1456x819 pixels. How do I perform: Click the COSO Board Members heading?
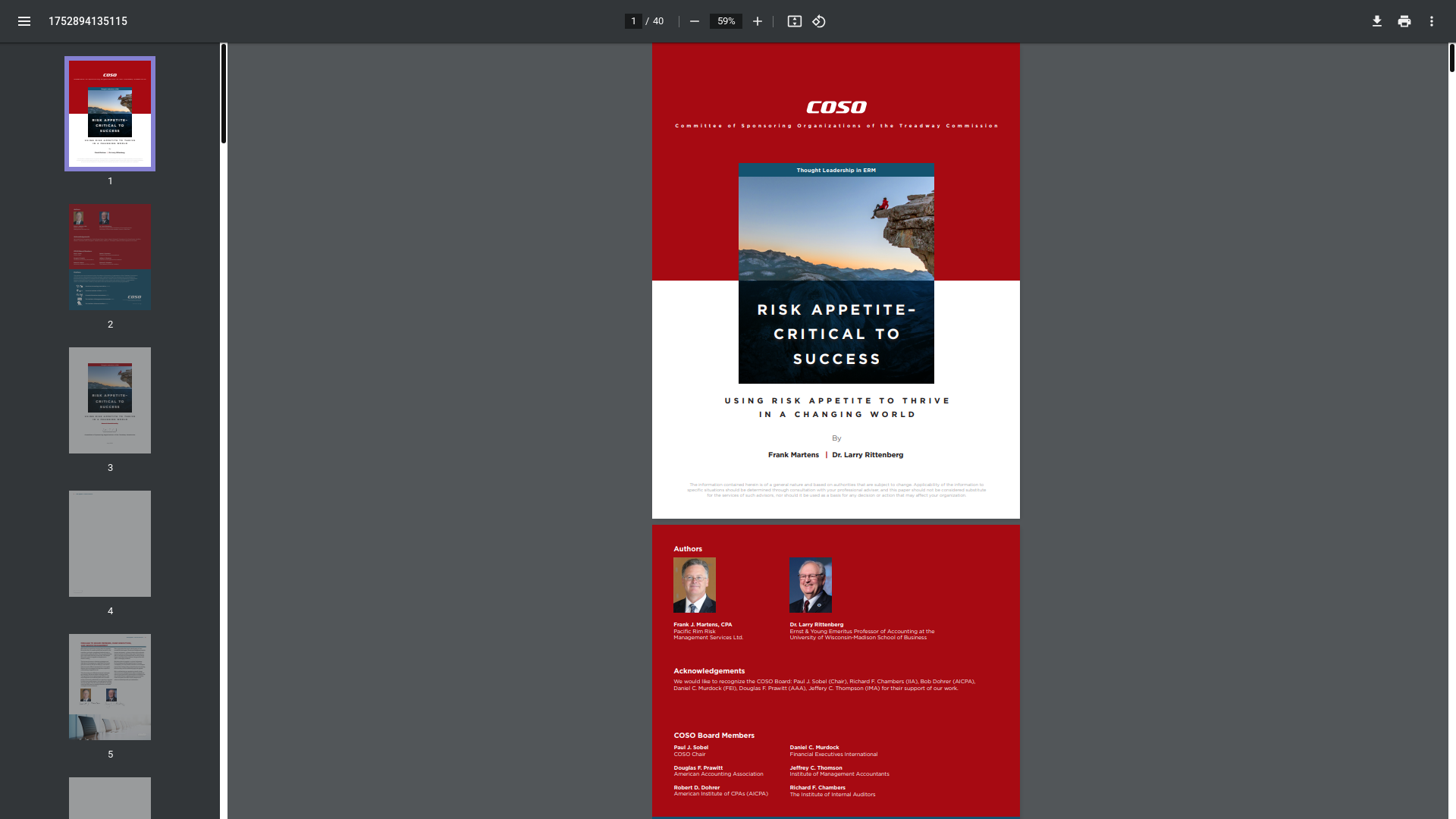(x=714, y=736)
